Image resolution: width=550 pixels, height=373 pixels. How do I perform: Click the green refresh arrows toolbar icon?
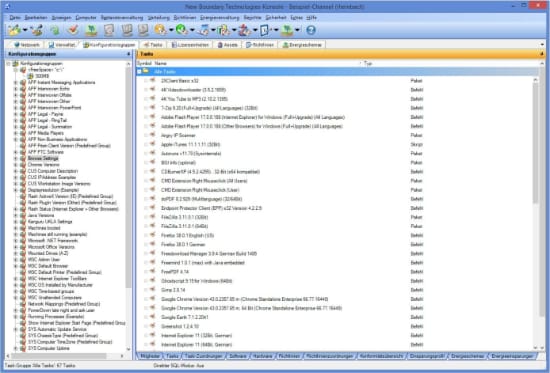tap(55, 31)
